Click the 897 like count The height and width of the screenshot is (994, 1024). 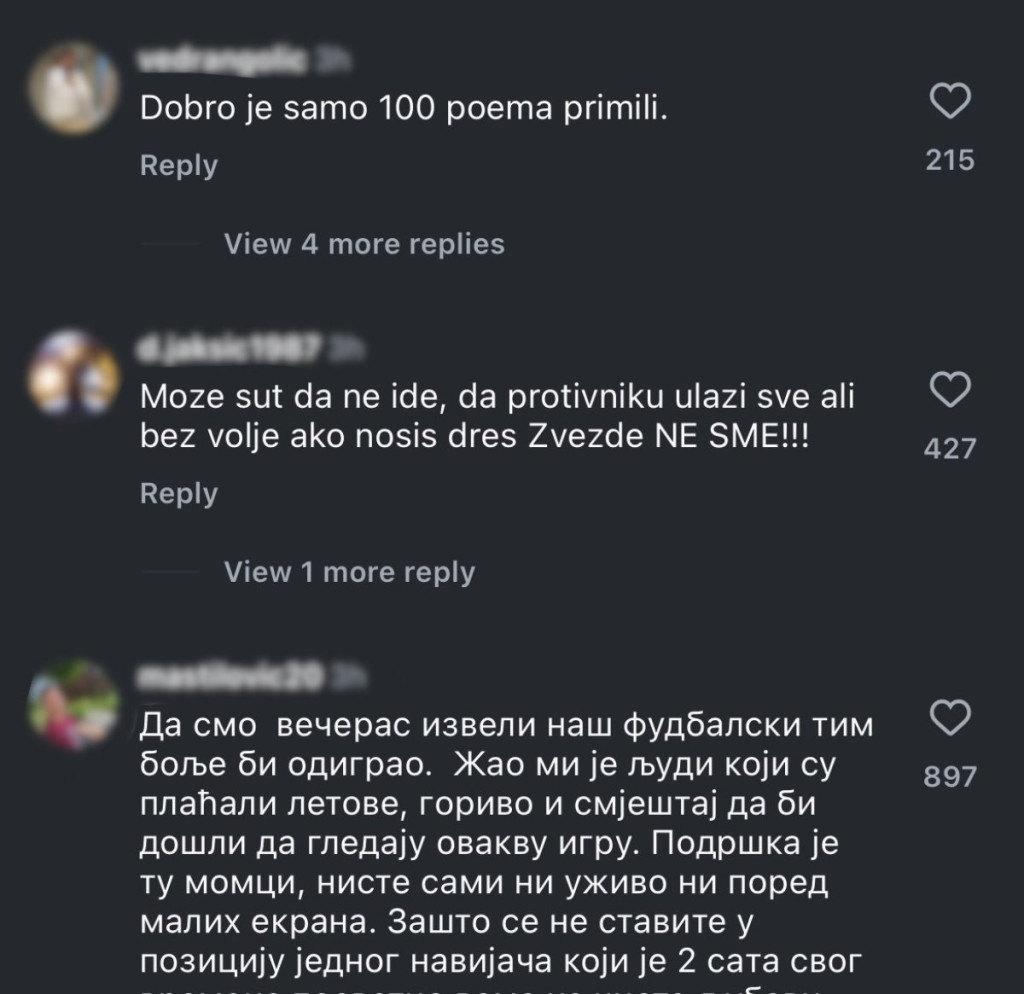click(949, 776)
